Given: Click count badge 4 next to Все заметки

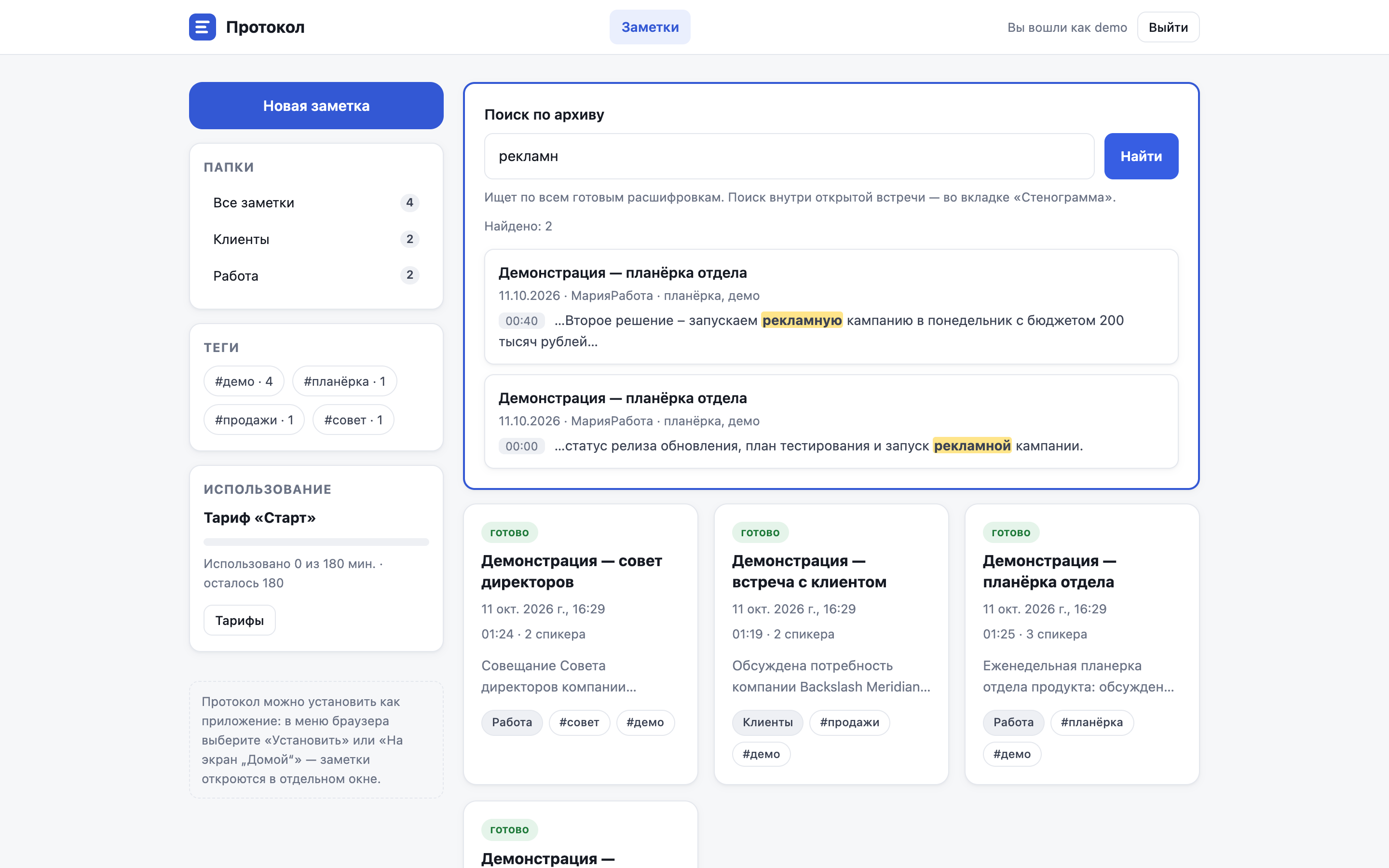Looking at the screenshot, I should pyautogui.click(x=410, y=203).
